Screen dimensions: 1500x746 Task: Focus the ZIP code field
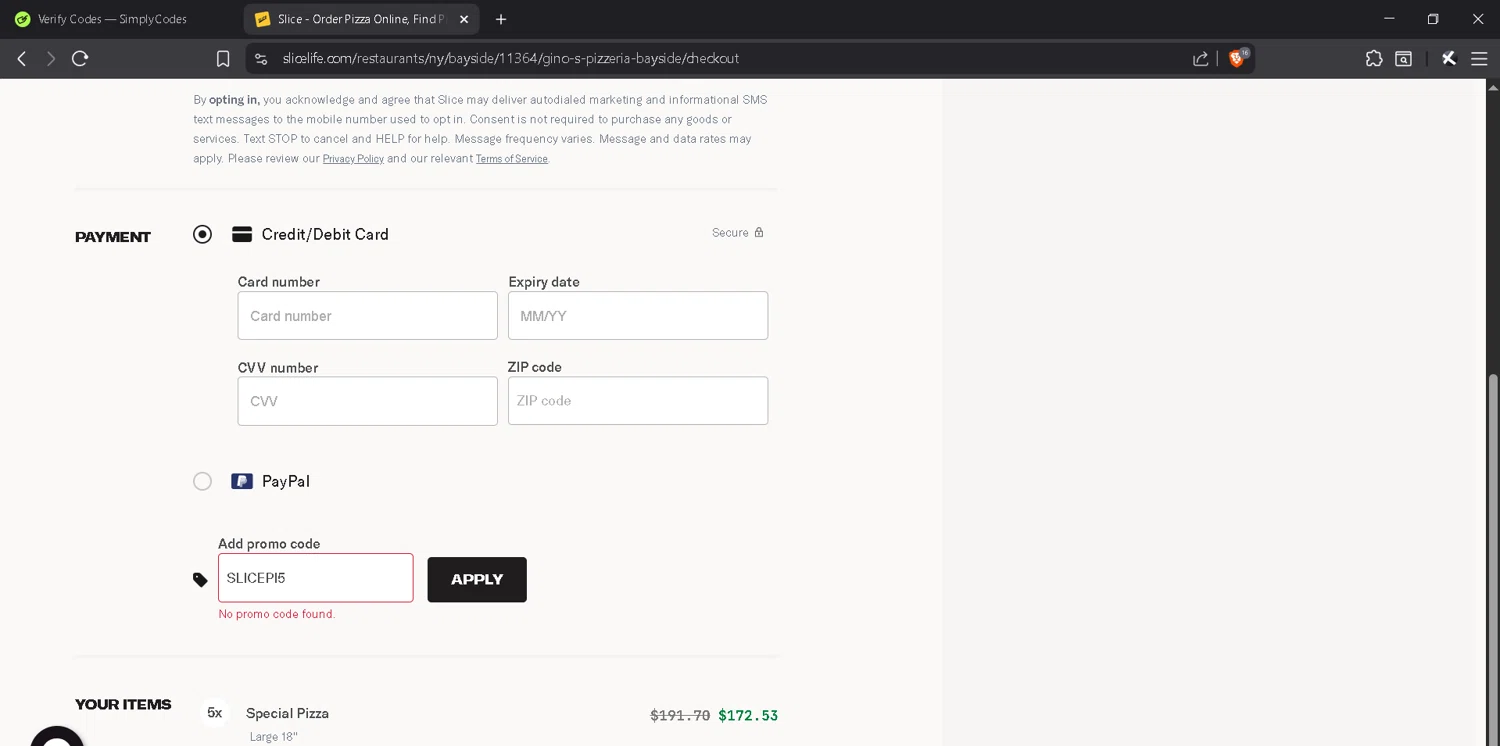tap(638, 401)
